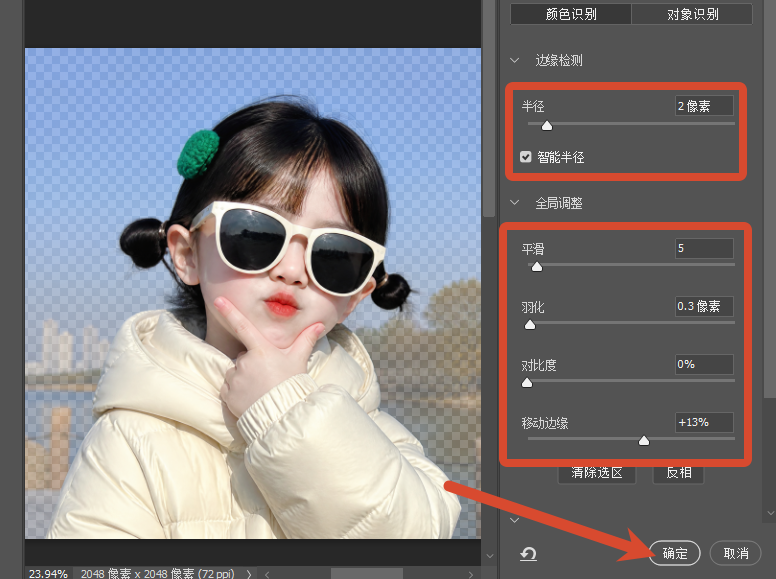776x579 pixels.
Task: Click the horizontal scrollbar right arrow
Action: pyautogui.click(x=471, y=575)
